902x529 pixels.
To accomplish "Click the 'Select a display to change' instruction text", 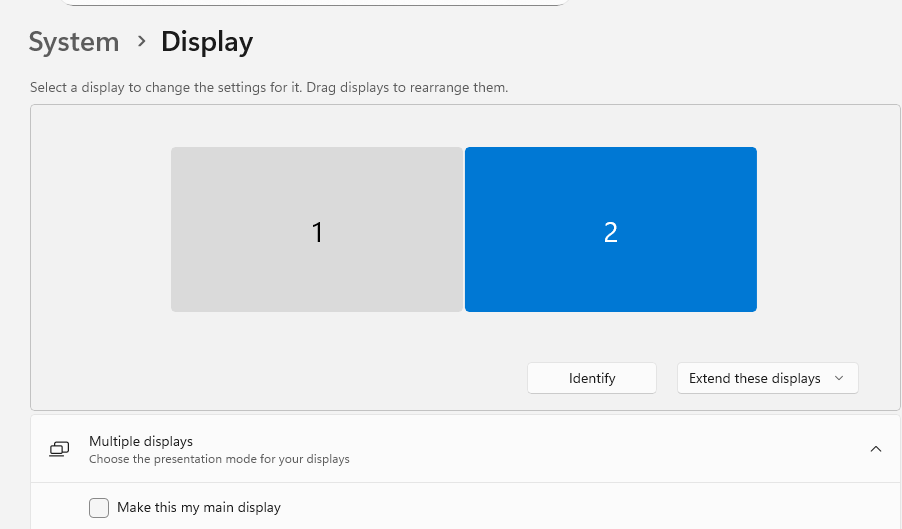I will pos(269,88).
